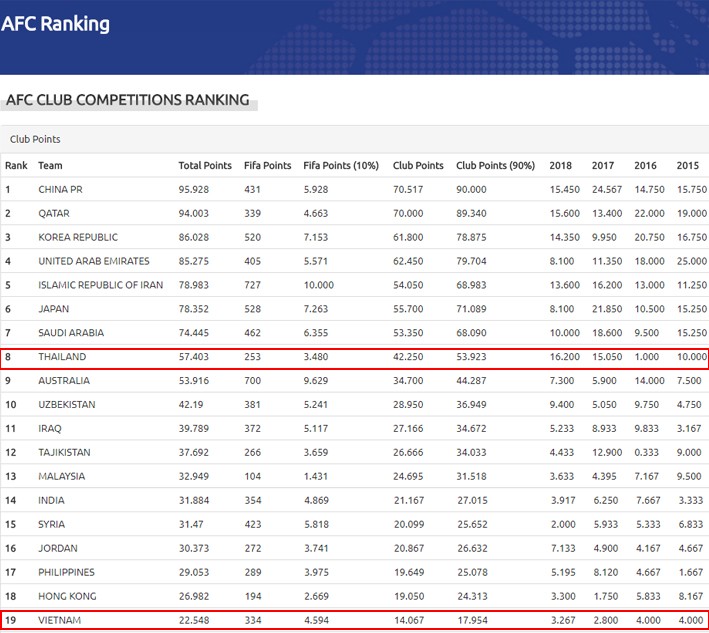Image resolution: width=709 pixels, height=633 pixels.
Task: Click Iran Fifa points value 727
Action: (252, 285)
